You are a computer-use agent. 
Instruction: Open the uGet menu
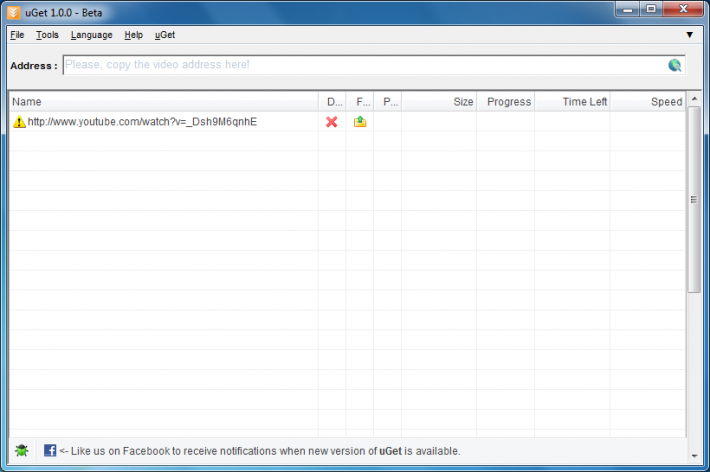(x=165, y=35)
